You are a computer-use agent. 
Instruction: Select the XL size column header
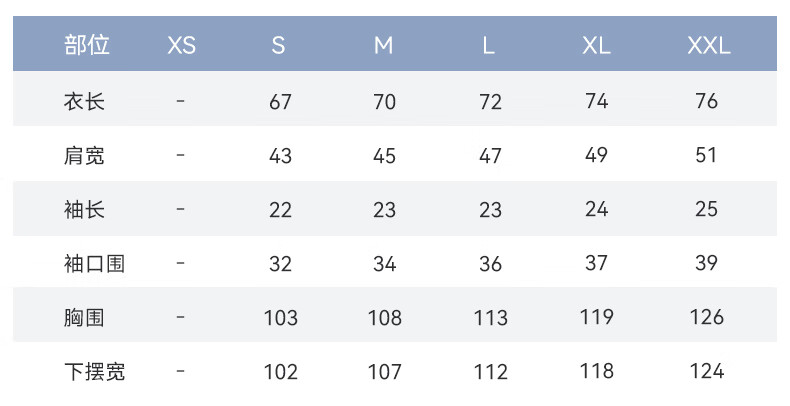pos(597,46)
